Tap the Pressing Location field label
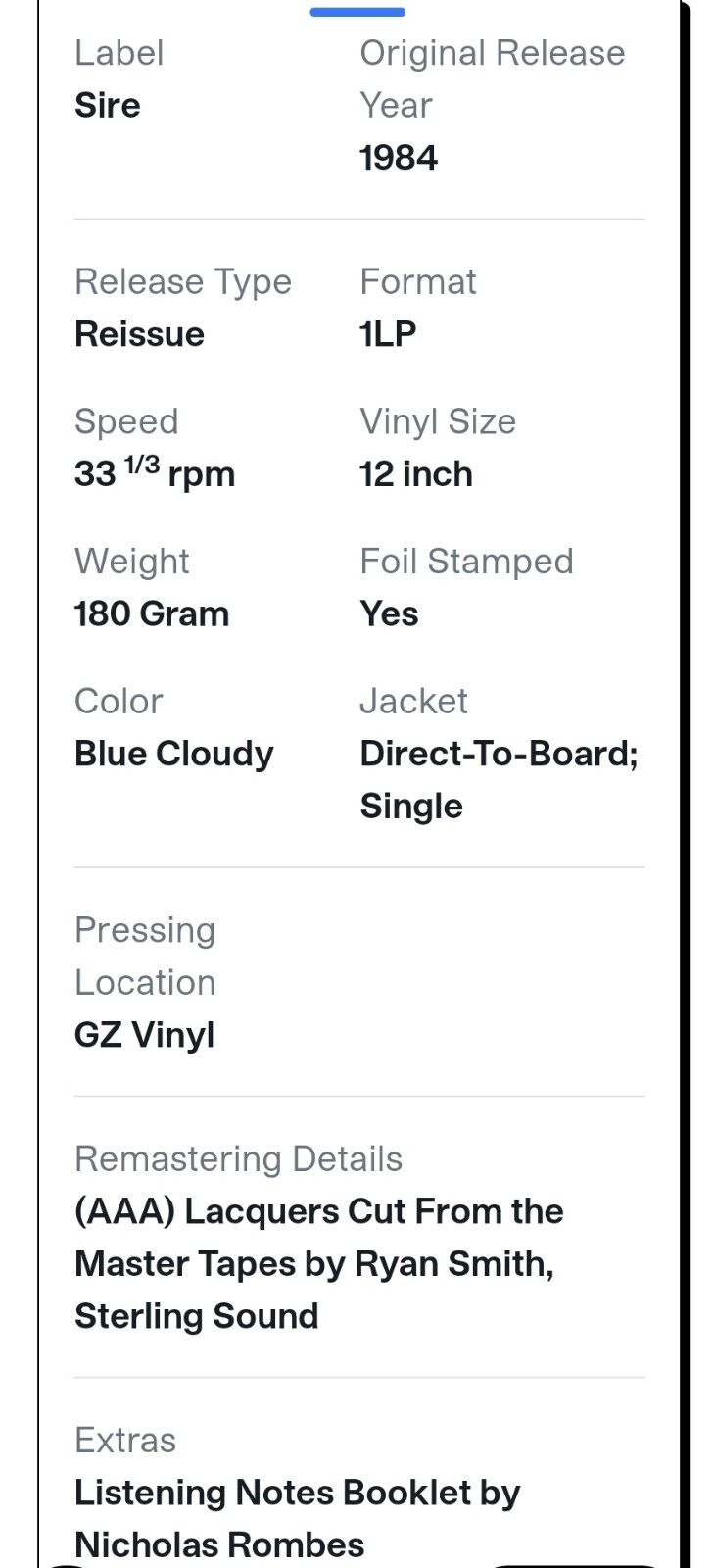Viewport: 714px width, 1568px height. tap(145, 956)
